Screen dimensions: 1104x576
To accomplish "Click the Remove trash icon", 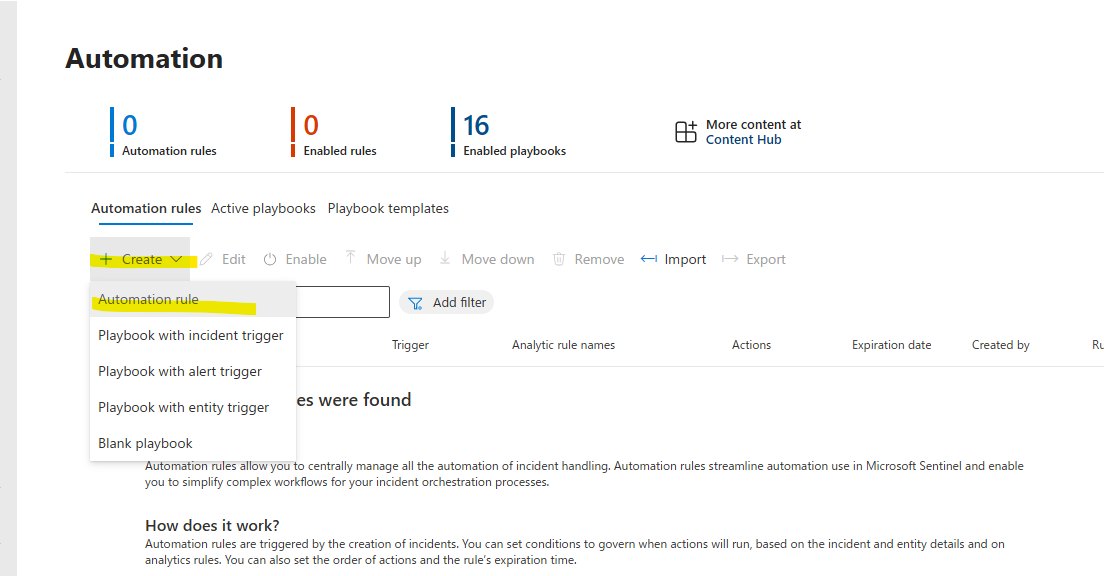I will tap(559, 259).
